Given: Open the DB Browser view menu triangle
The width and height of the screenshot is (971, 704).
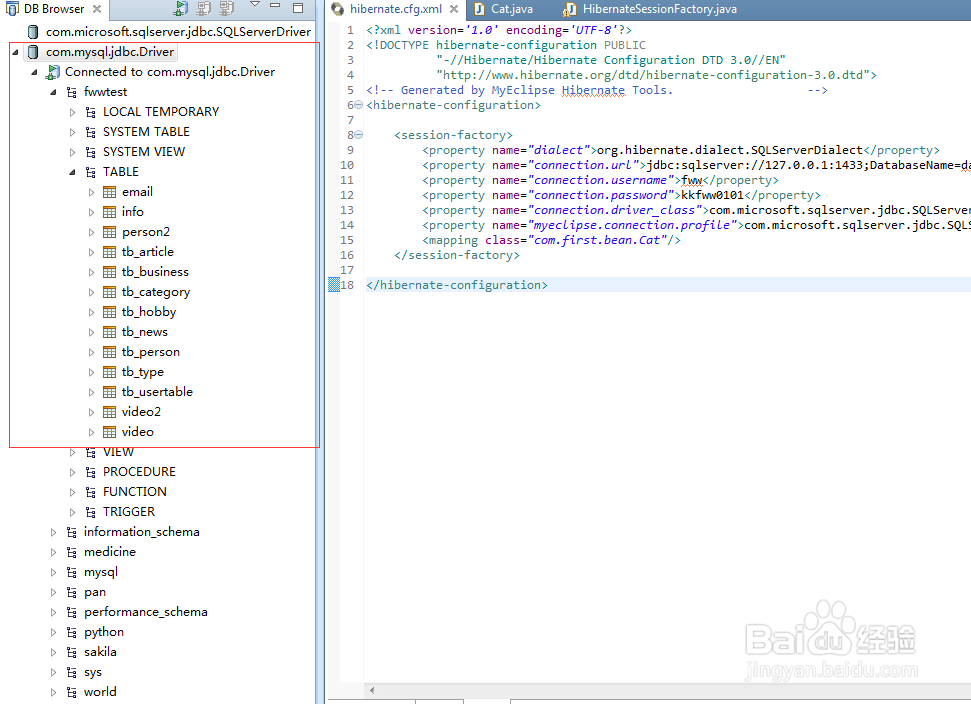Looking at the screenshot, I should coord(255,5).
